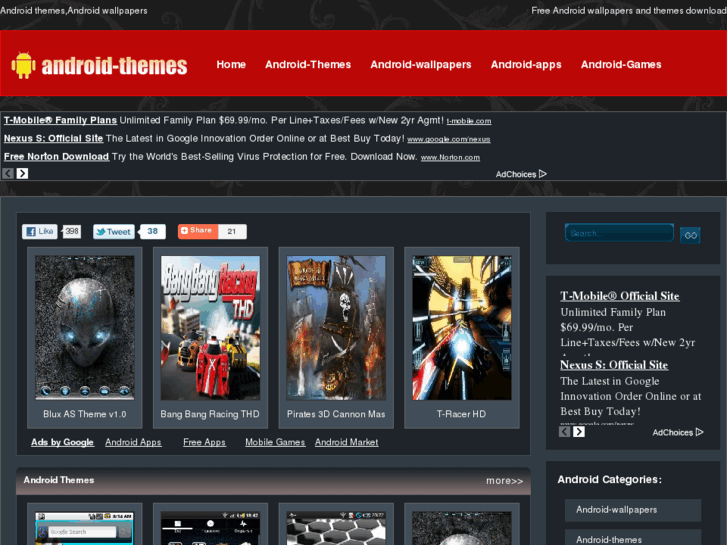
Task: Open the Android-wallpapers category
Action: [633, 510]
